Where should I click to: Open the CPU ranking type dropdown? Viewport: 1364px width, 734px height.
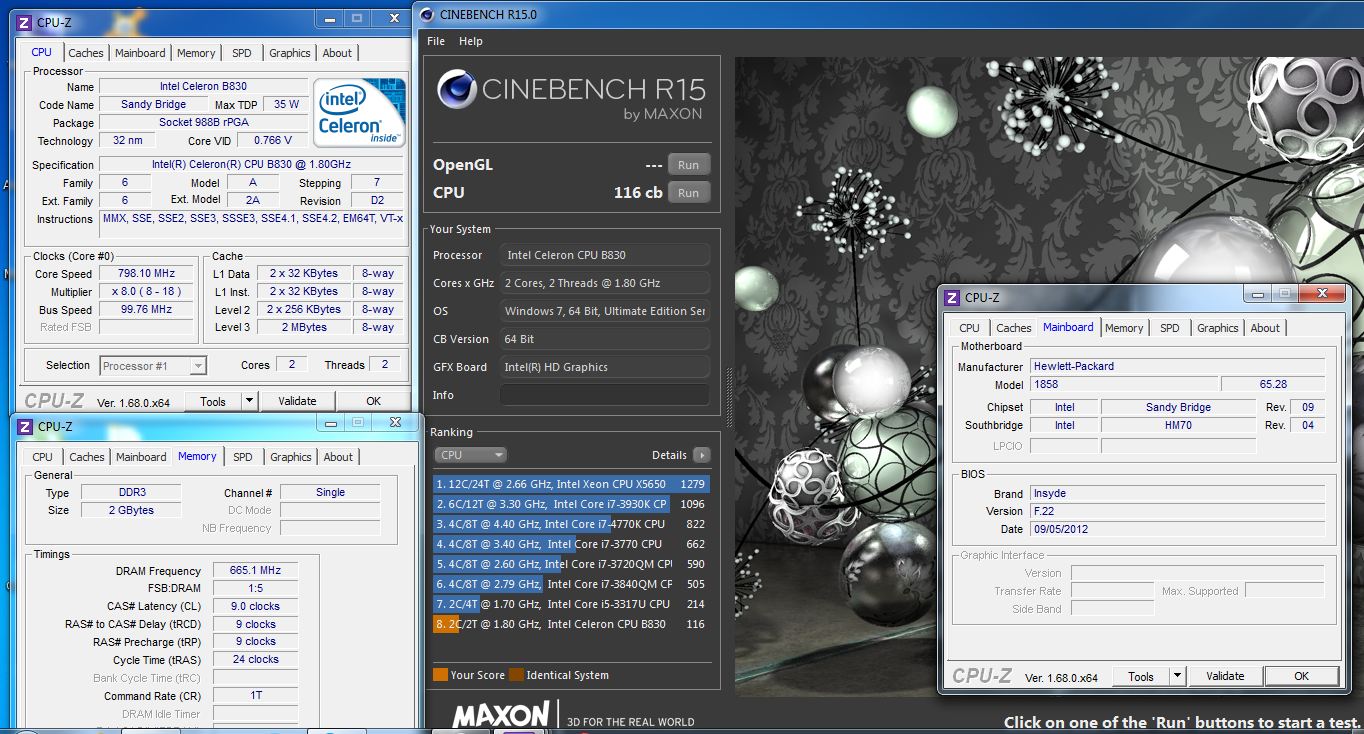click(x=470, y=455)
